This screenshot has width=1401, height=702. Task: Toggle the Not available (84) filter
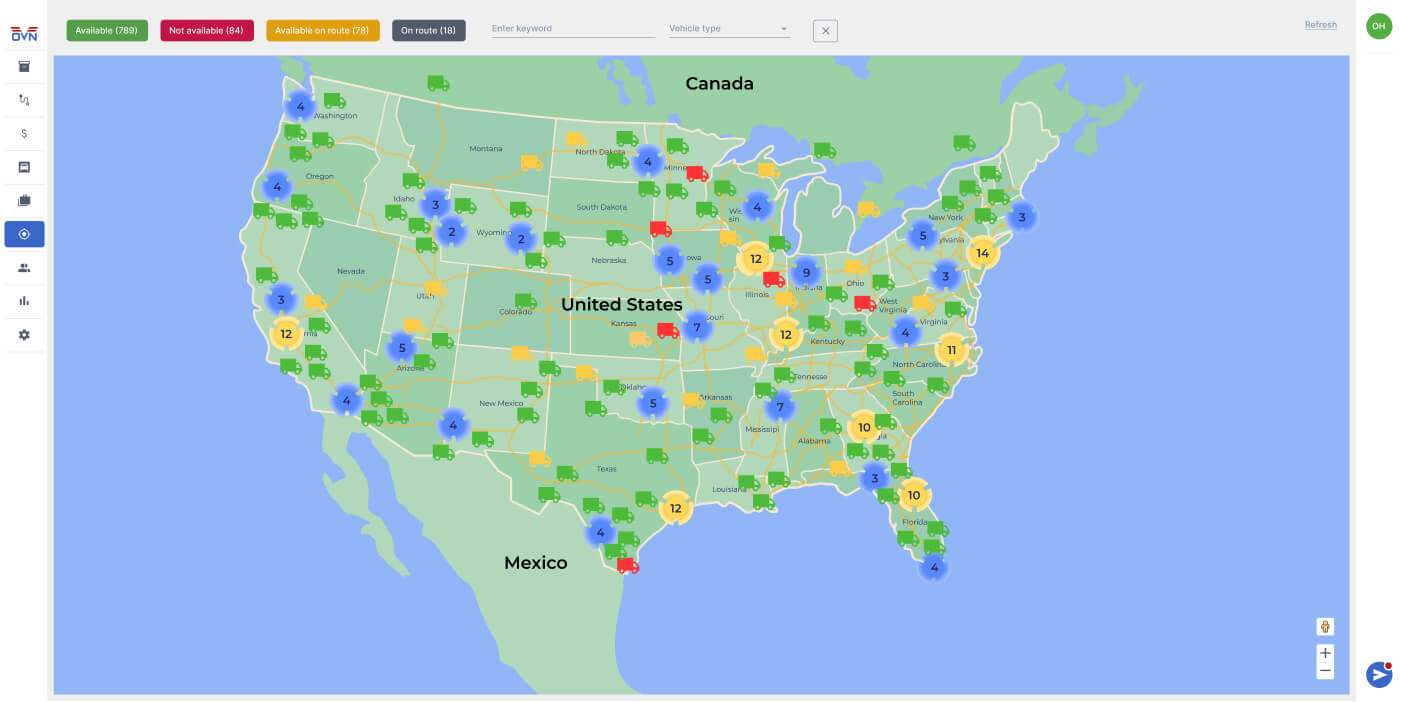pyautogui.click(x=206, y=31)
